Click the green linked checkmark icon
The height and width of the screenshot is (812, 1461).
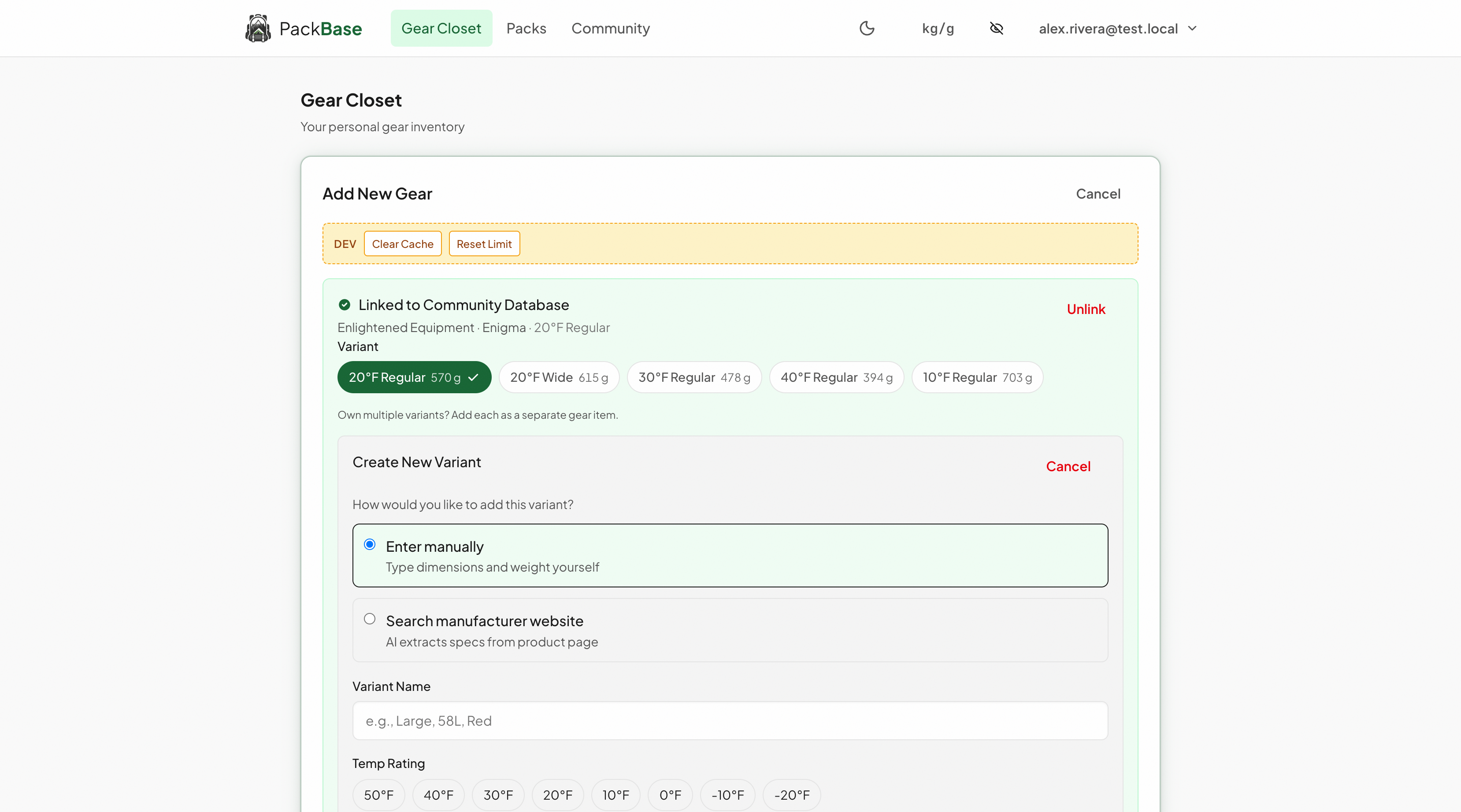[344, 305]
